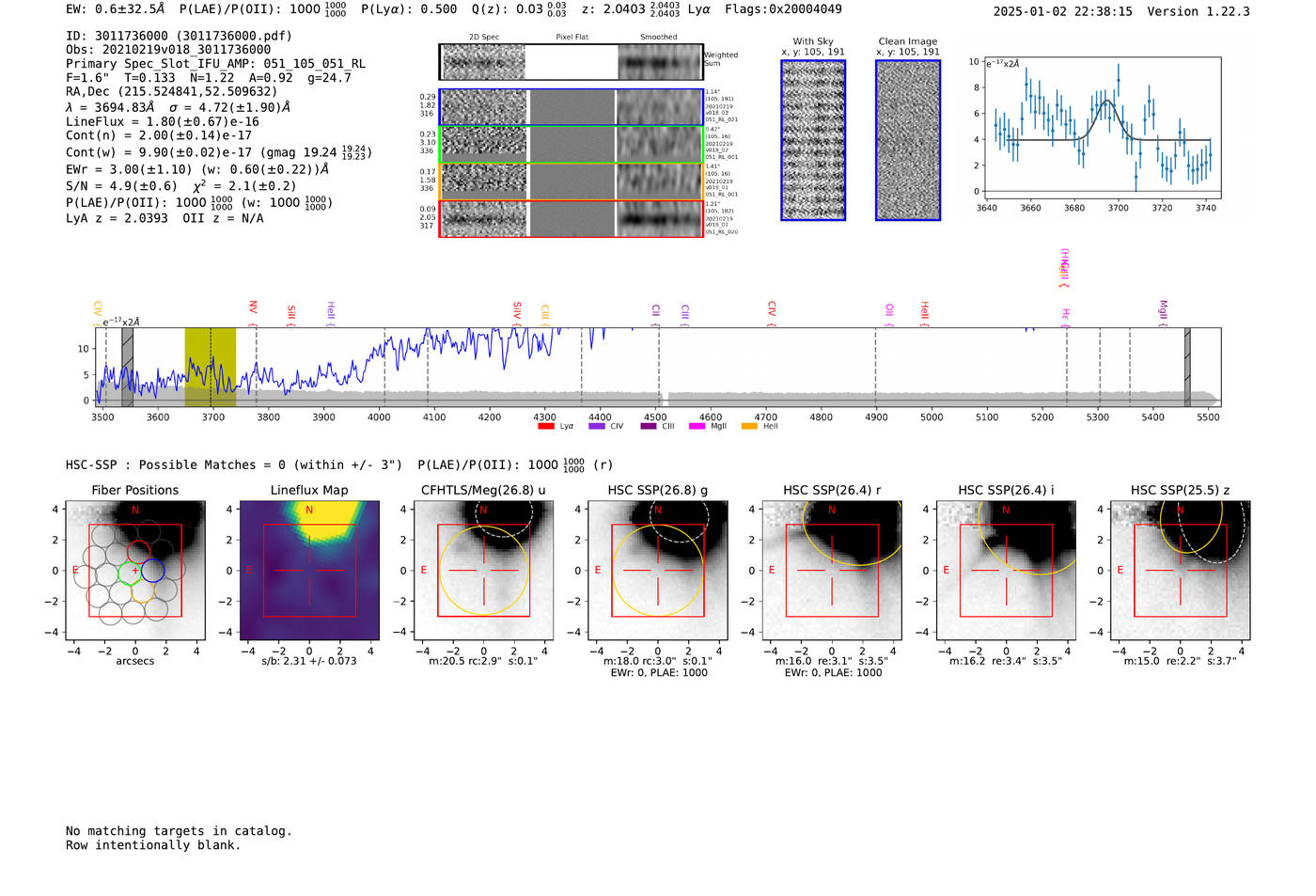
Task: Click the purple HeII marker near 3900Å
Action: [x=331, y=312]
